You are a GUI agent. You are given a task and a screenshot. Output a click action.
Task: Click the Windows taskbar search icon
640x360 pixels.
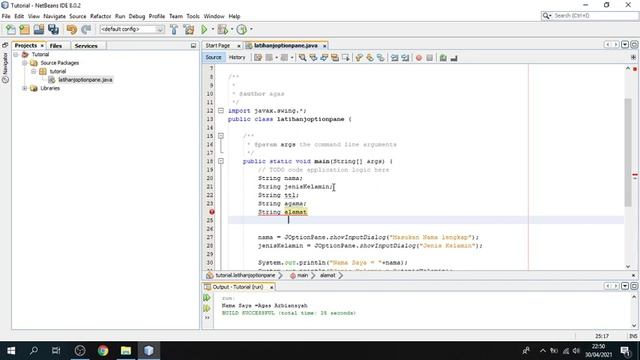point(34,351)
